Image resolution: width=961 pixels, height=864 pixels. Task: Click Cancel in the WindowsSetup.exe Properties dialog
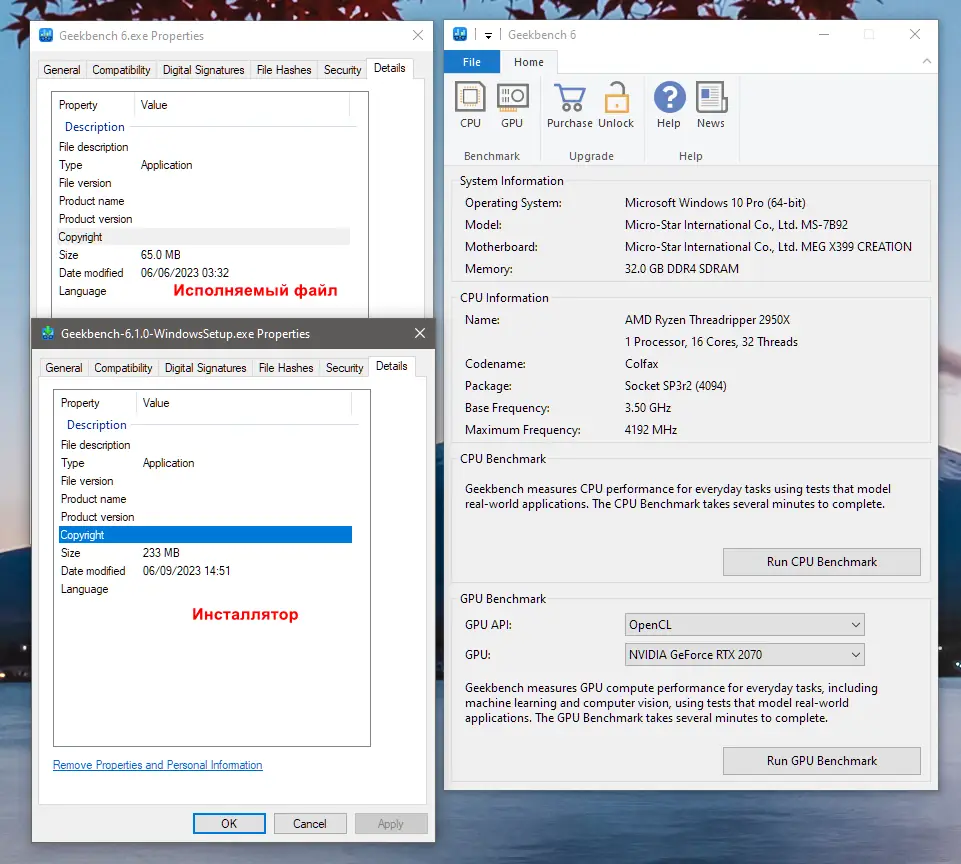click(x=310, y=824)
